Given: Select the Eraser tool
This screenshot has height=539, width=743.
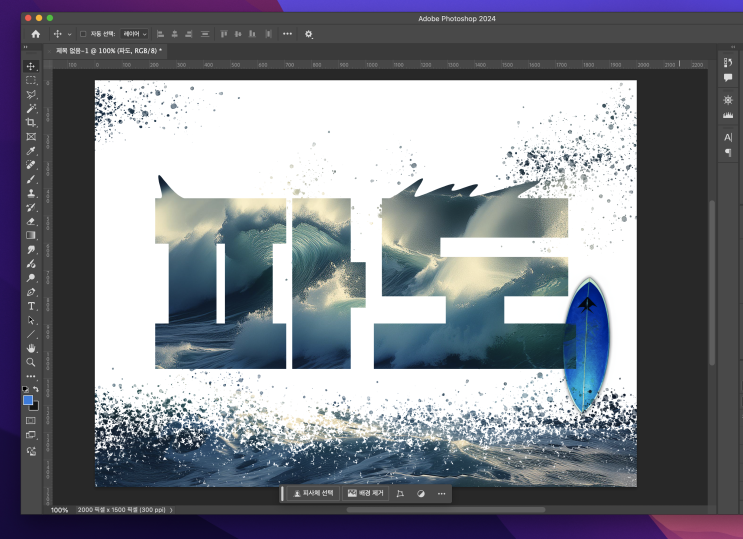Looking at the screenshot, I should click(31, 221).
